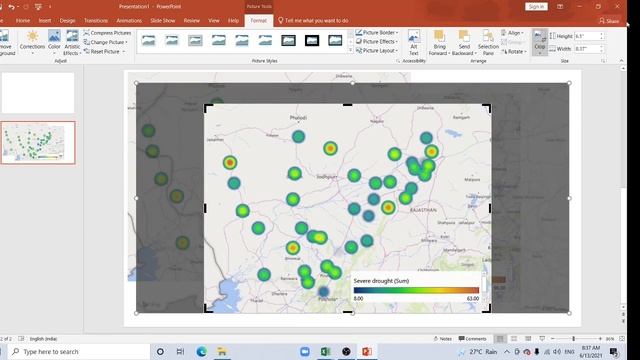Select the first slide thumbnail

(x=38, y=93)
